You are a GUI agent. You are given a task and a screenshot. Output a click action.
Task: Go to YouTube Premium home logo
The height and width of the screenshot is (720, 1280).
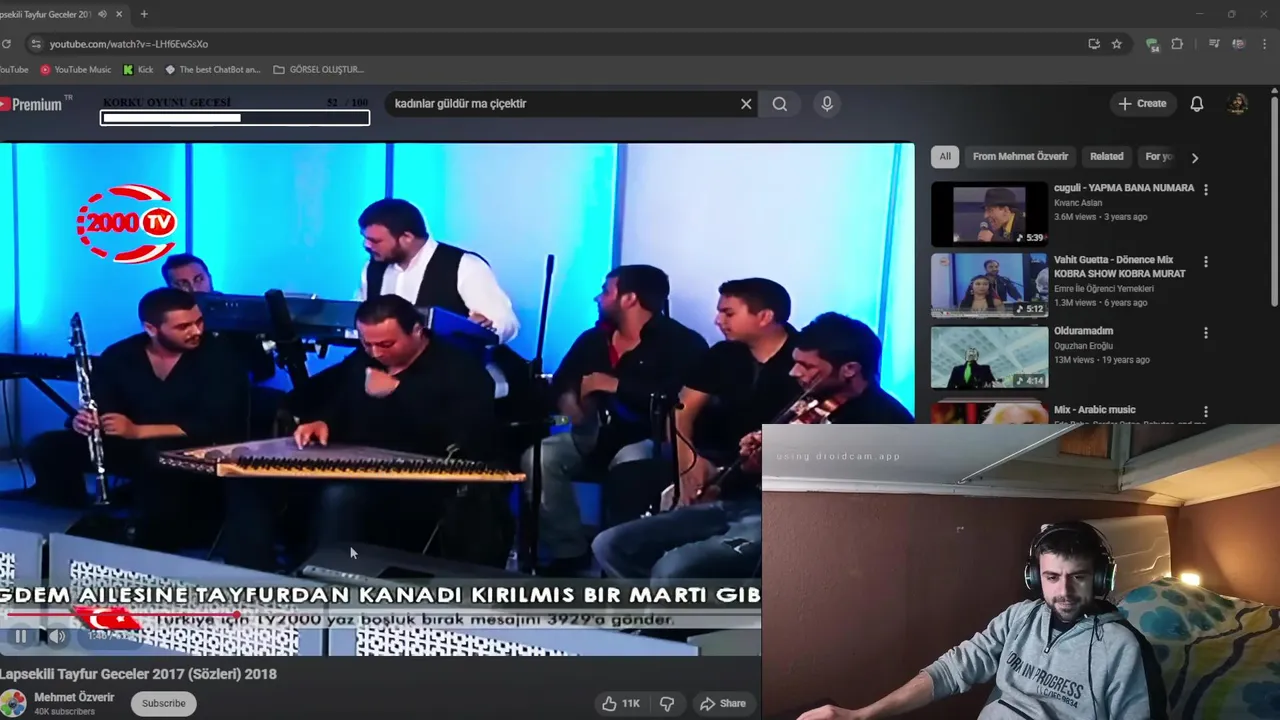point(33,104)
